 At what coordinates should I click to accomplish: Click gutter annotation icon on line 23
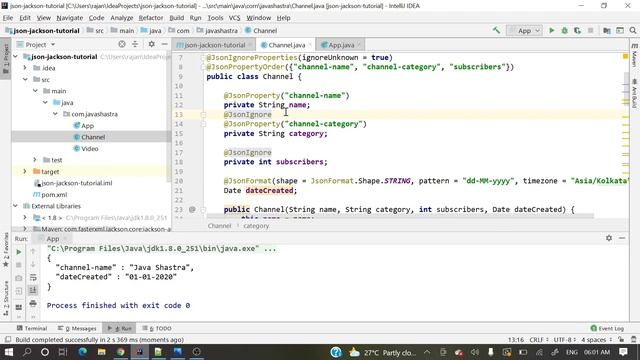point(192,209)
